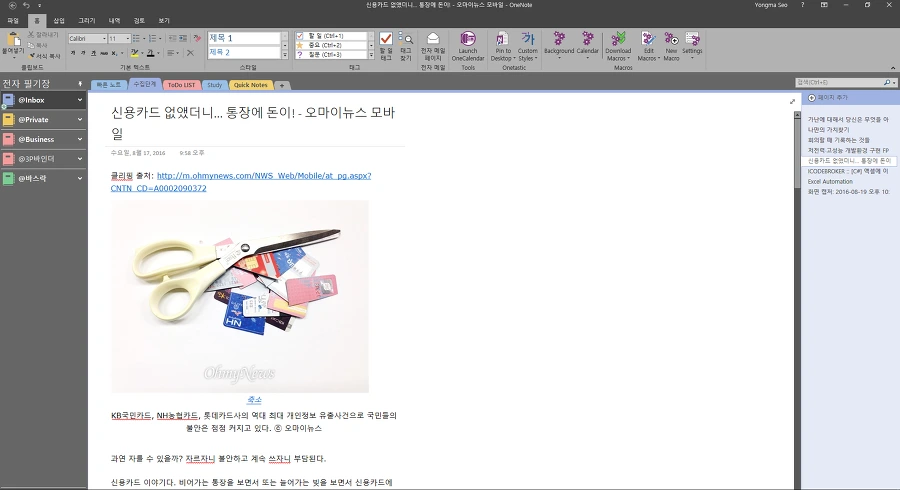This screenshot has width=900, height=490.
Task: Run the Background macro
Action: coord(559,45)
